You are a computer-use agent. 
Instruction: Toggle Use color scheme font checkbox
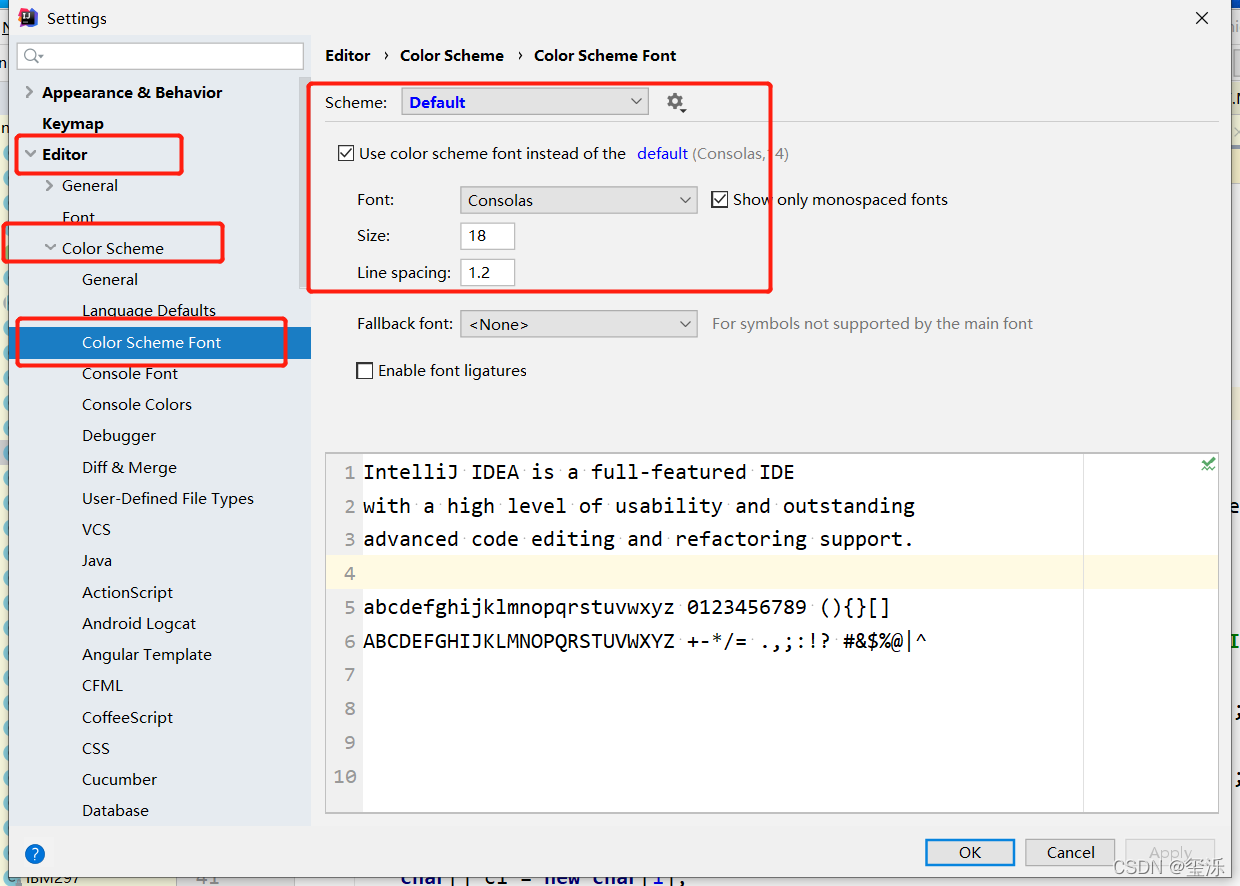pos(346,153)
